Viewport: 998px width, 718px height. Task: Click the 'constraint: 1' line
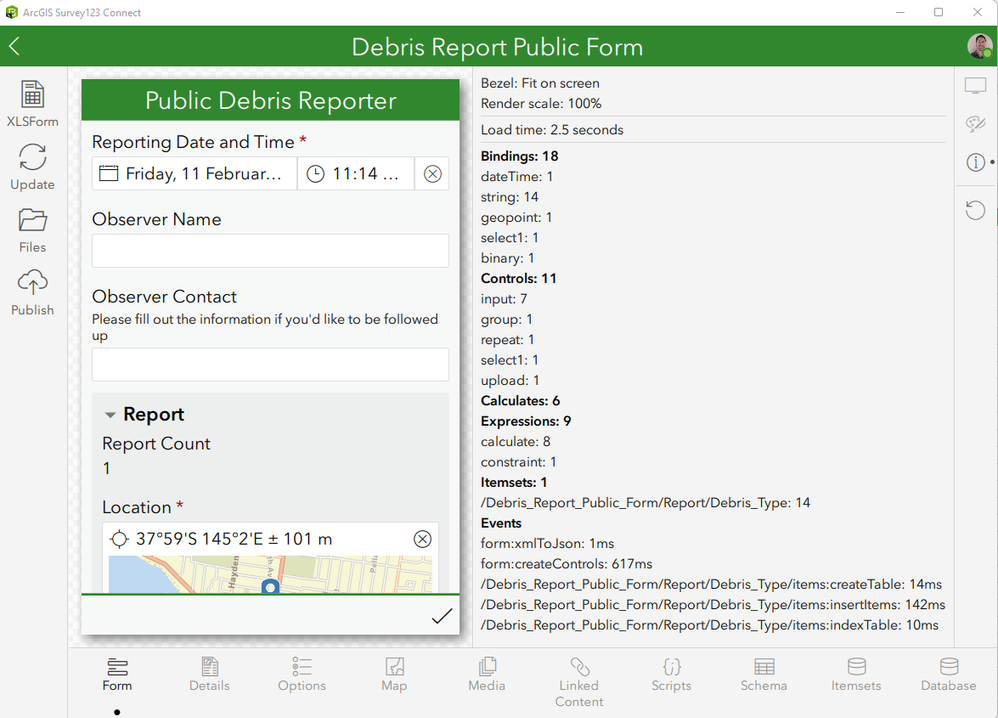[x=518, y=461]
